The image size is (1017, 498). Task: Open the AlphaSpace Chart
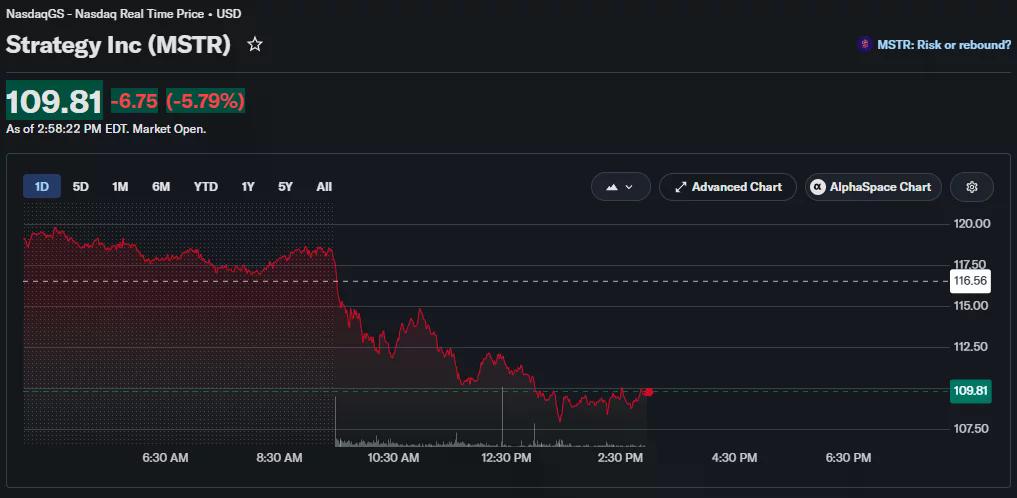[873, 187]
